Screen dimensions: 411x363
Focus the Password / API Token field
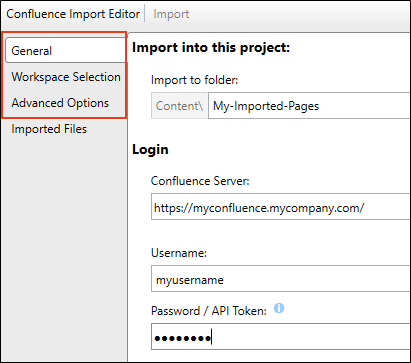click(281, 337)
